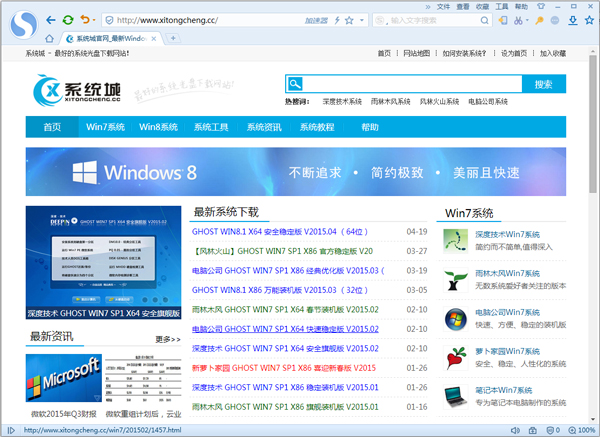The height and width of the screenshot is (437, 600).
Task: Click the shirt skin icon
Action: click(541, 7)
